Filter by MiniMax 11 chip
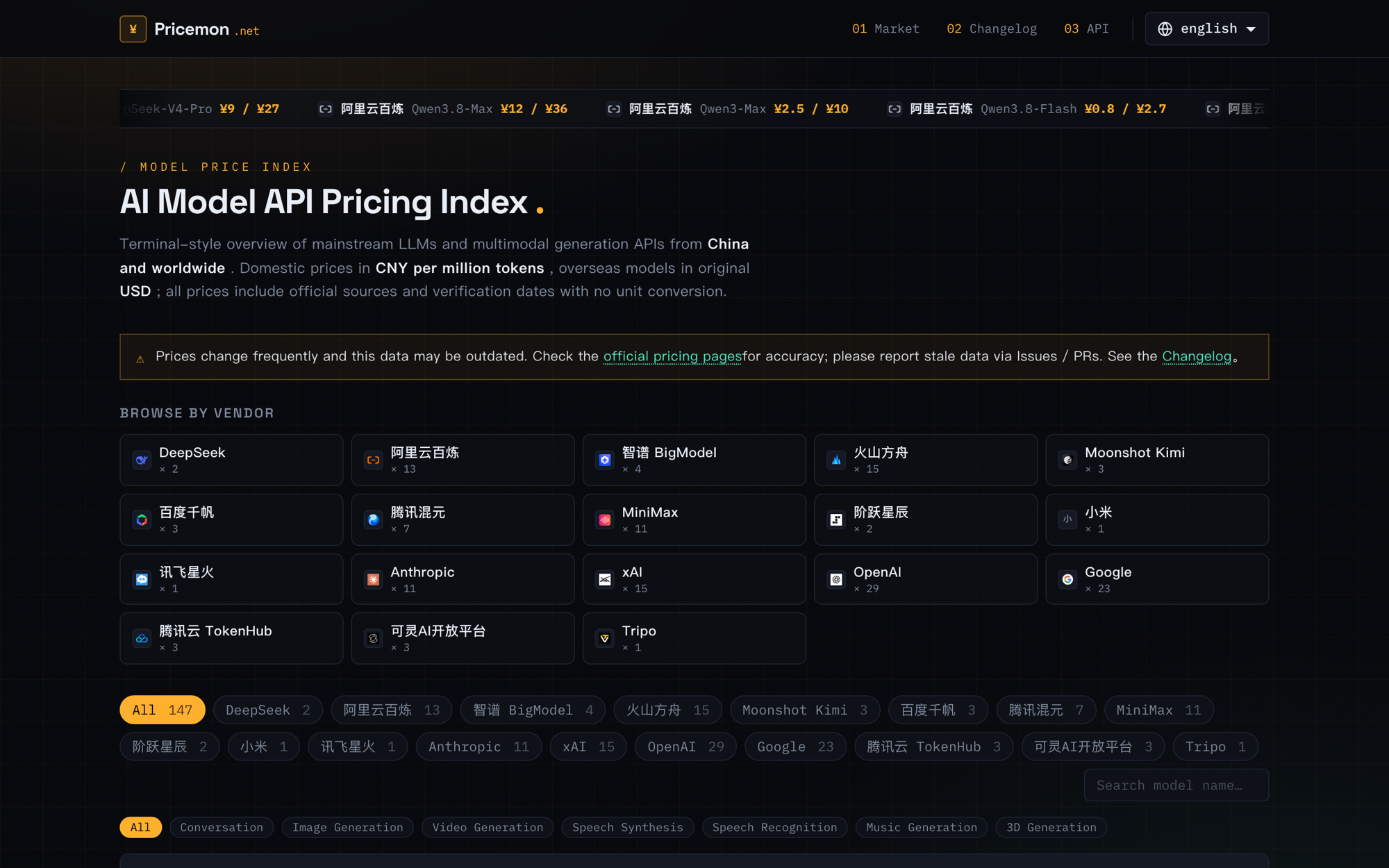The width and height of the screenshot is (1389, 868). [1158, 710]
